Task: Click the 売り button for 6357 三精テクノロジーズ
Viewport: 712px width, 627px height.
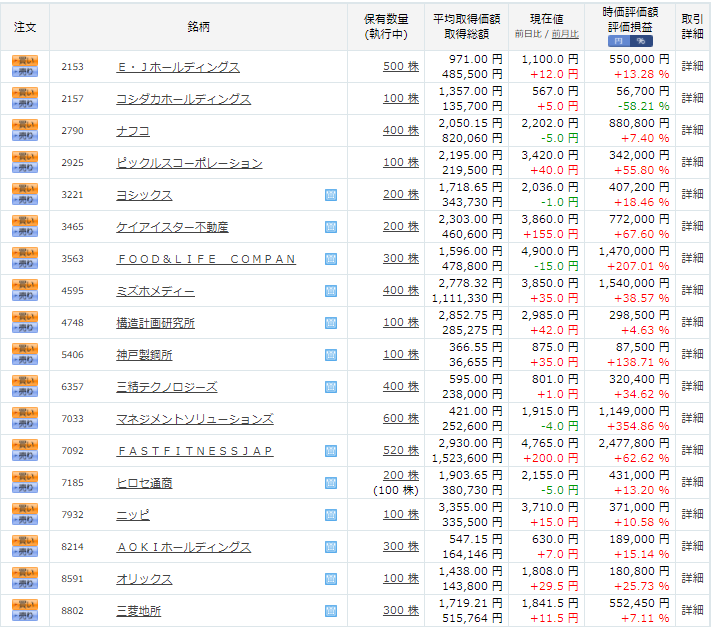Action: [25, 392]
